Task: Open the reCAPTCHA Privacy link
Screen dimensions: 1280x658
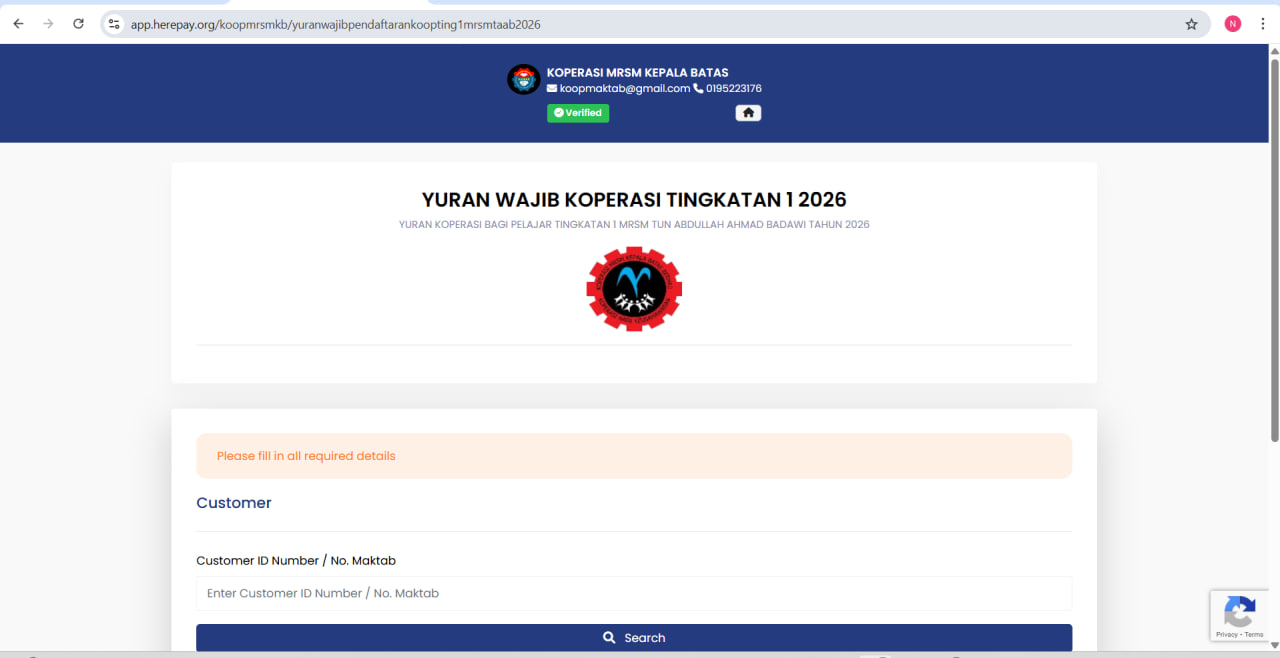Action: point(1226,635)
